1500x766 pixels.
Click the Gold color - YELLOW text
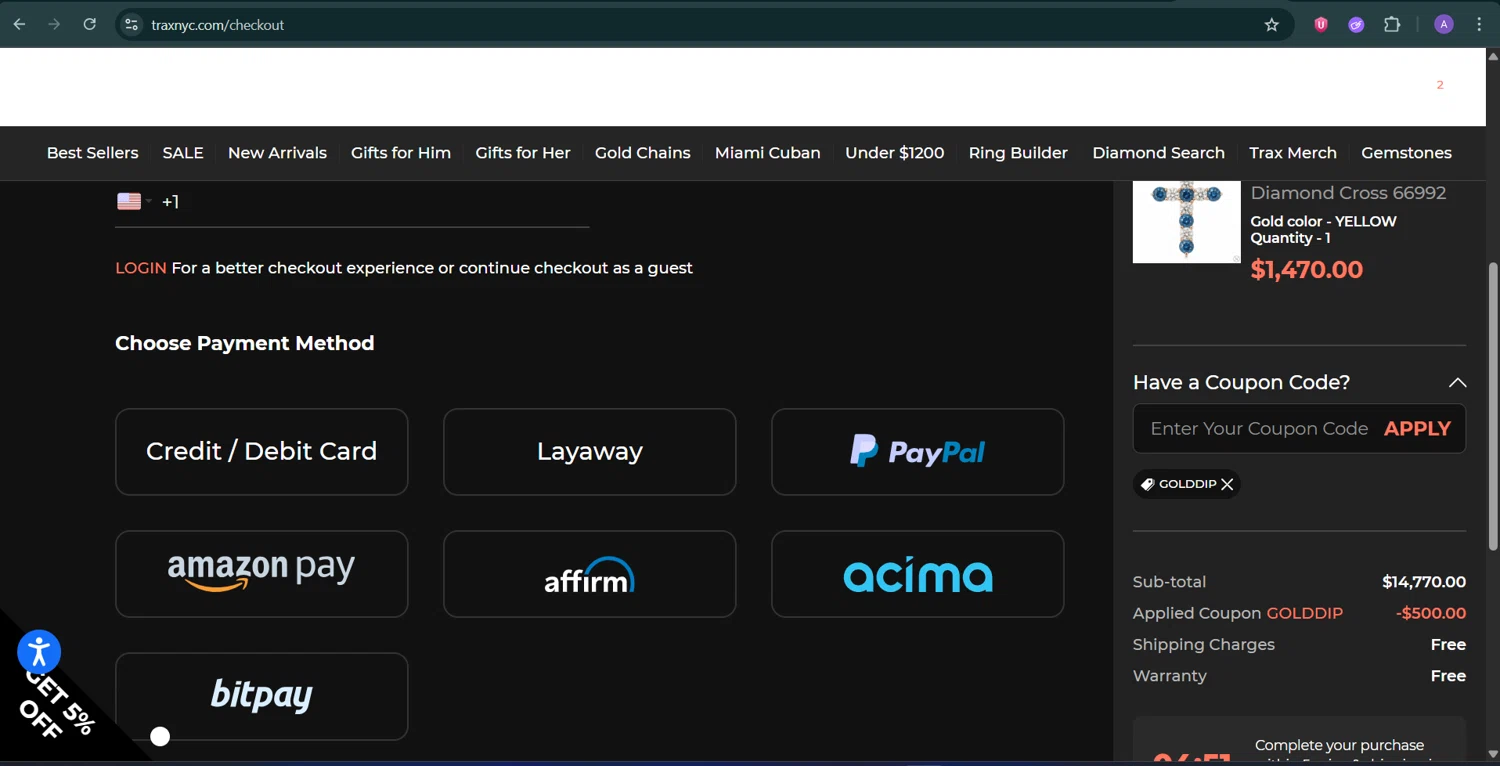[1323, 222]
